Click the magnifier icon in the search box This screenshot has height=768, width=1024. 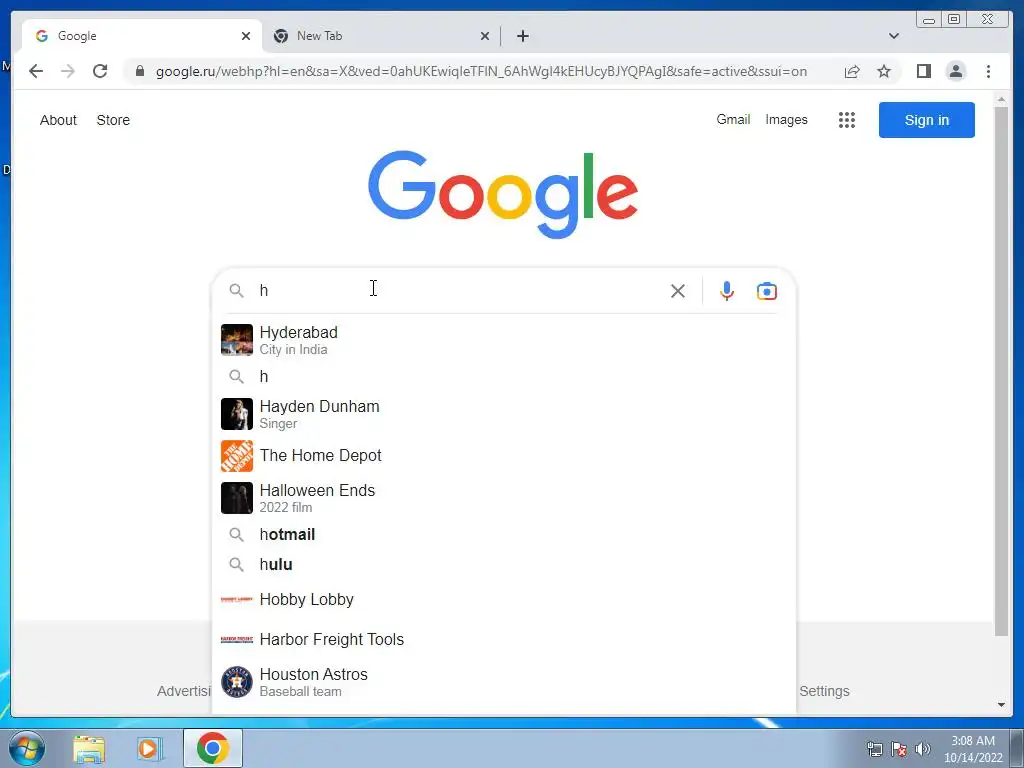pyautogui.click(x=236, y=291)
